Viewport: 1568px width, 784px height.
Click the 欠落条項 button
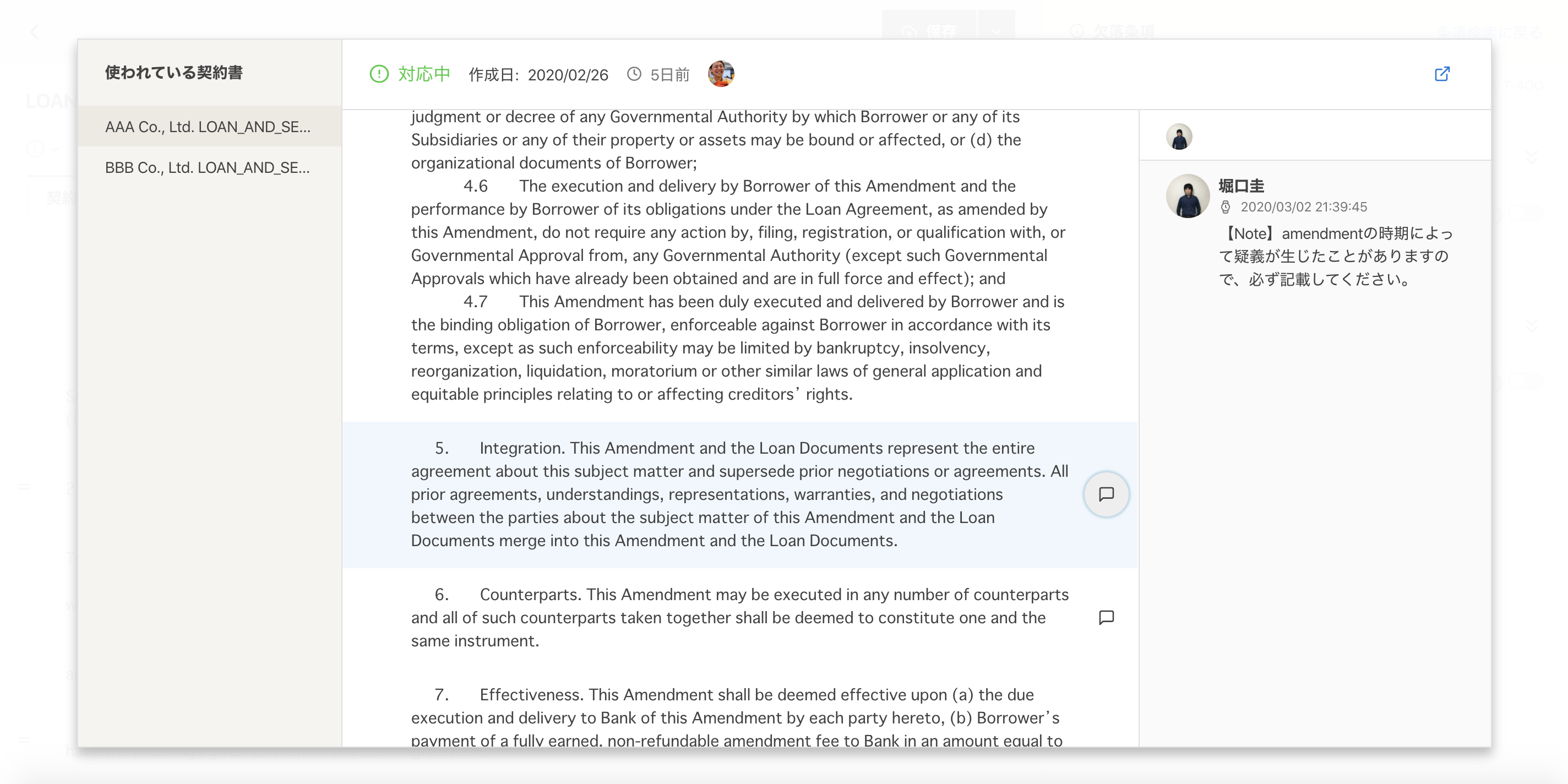1113,30
